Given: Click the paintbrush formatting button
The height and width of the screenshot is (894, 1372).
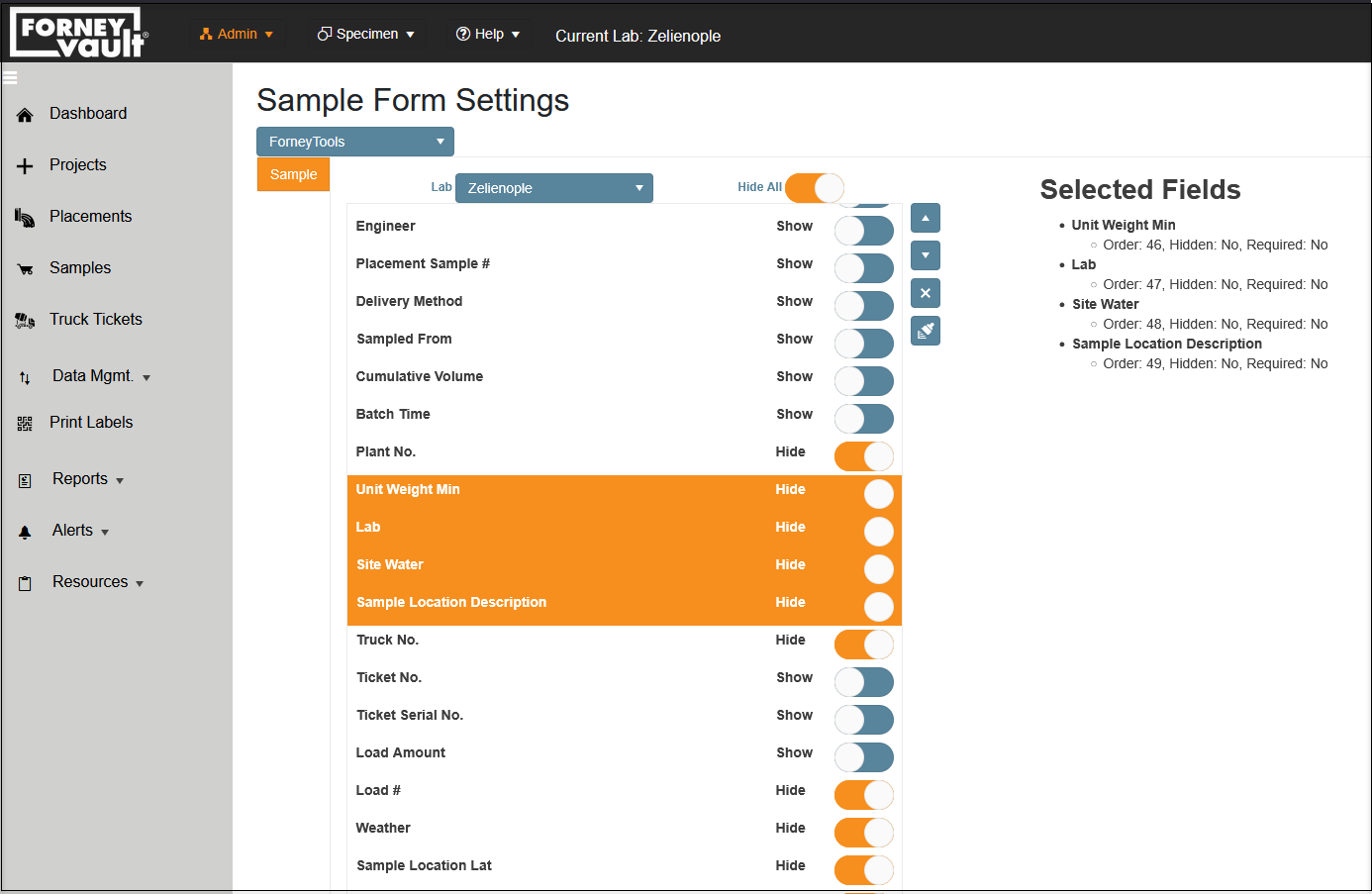Looking at the screenshot, I should tap(925, 331).
